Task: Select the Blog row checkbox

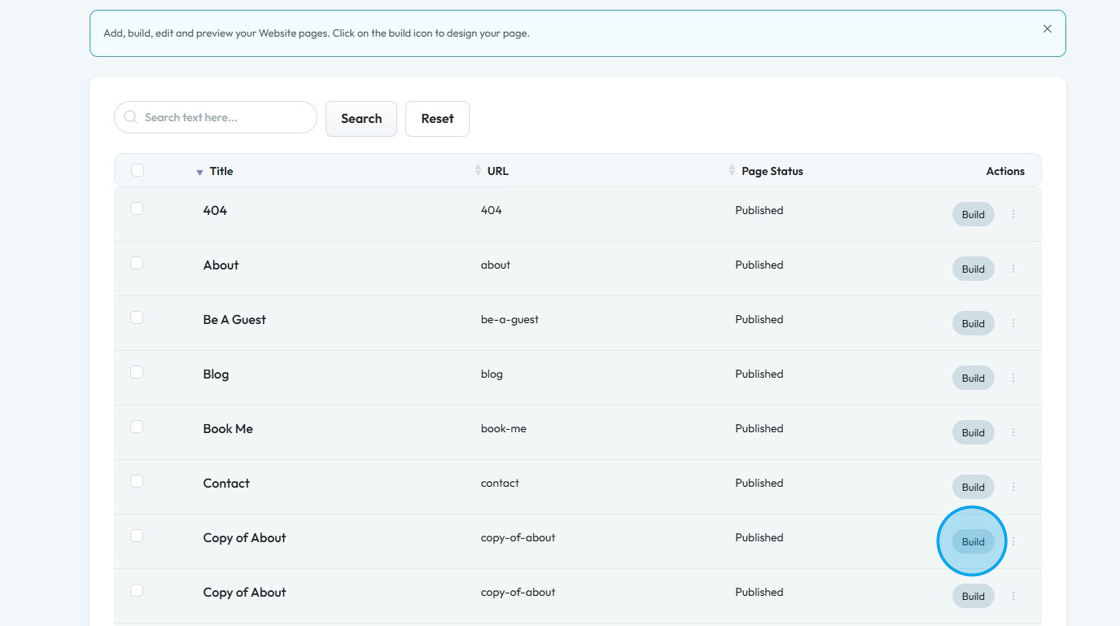Action: 137,372
